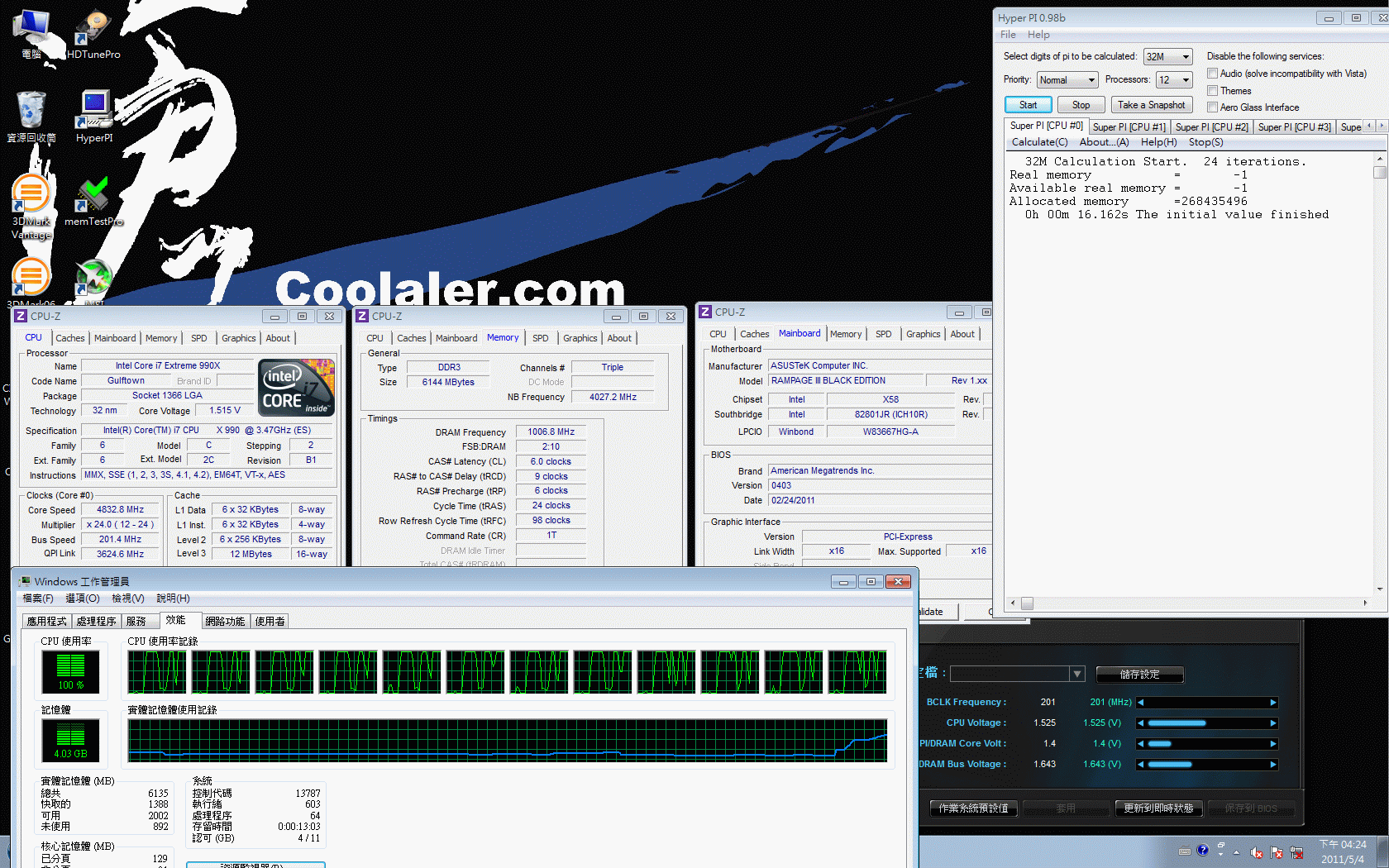Screen dimensions: 1389x868
Task: Click the Take a Snapshot button
Action: (1151, 105)
